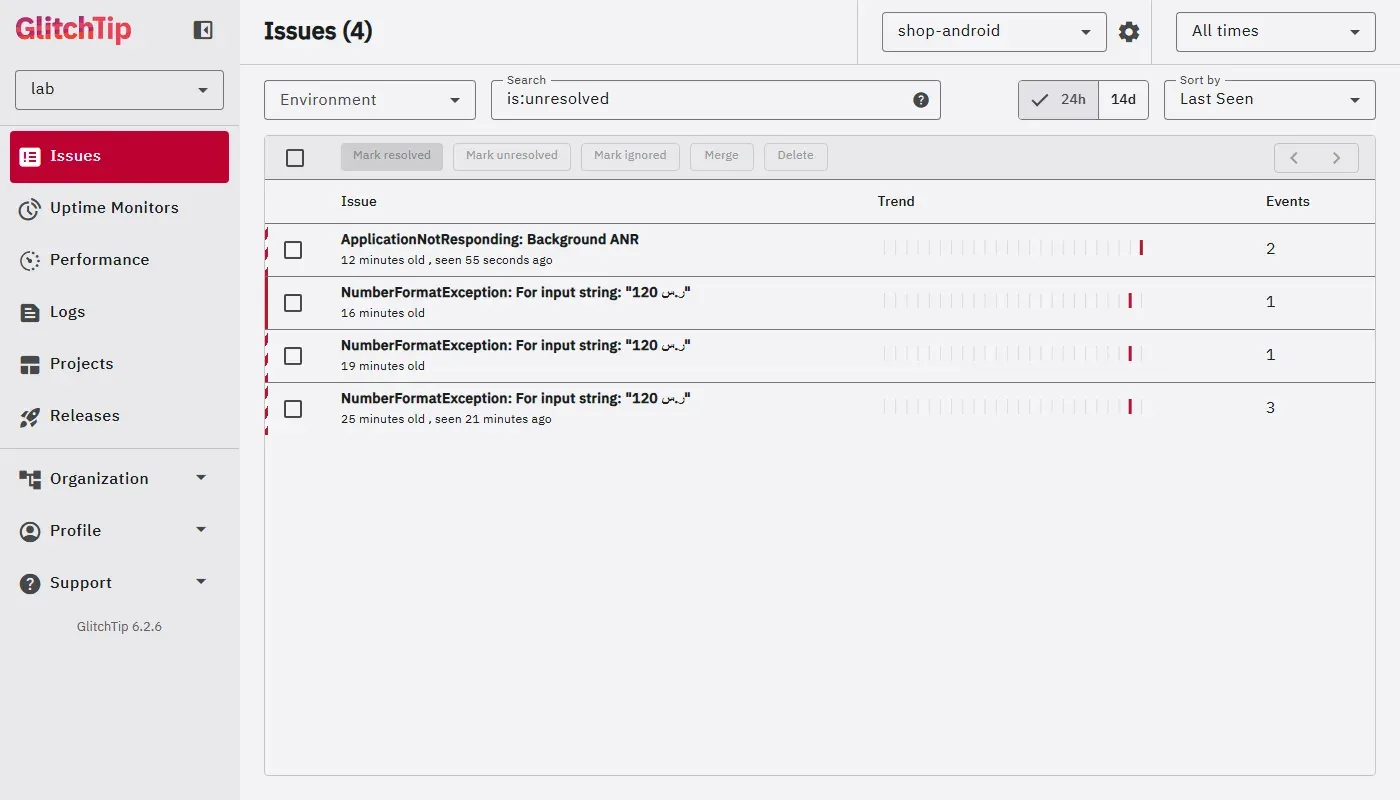1400x800 pixels.
Task: Go to previous page of issues
Action: 1295,158
